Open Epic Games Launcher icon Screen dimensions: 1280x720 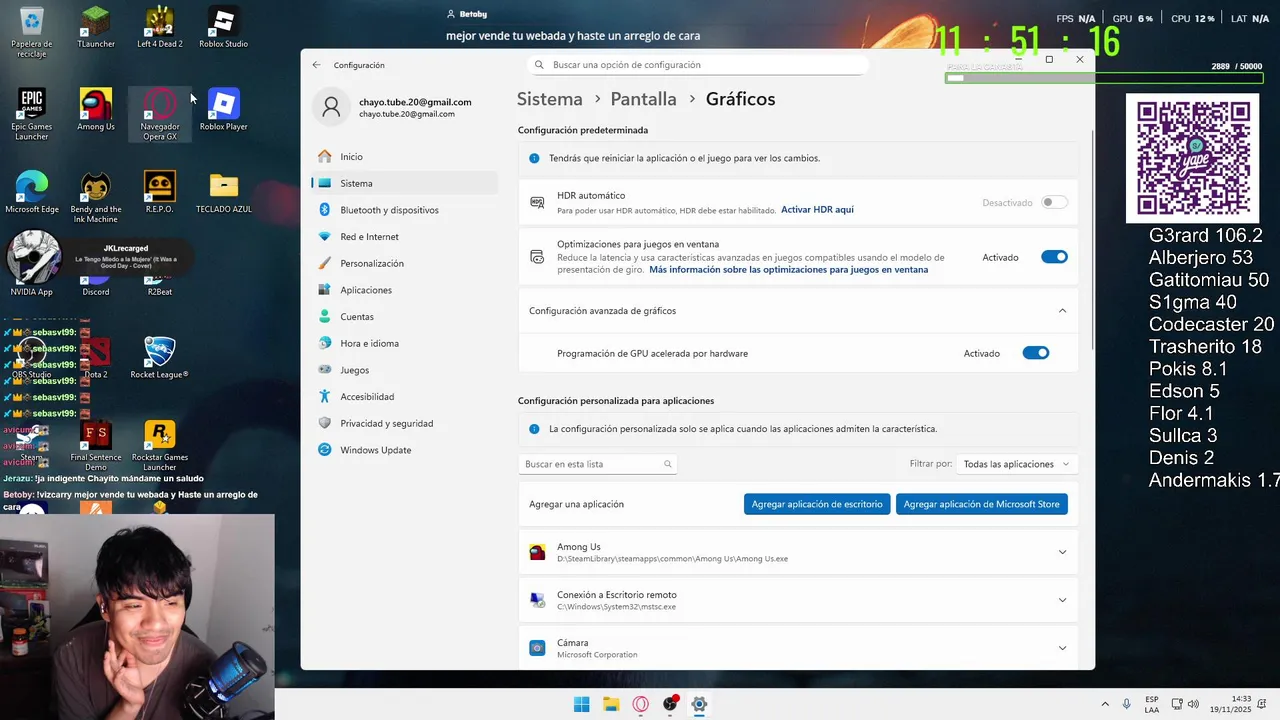pyautogui.click(x=32, y=114)
